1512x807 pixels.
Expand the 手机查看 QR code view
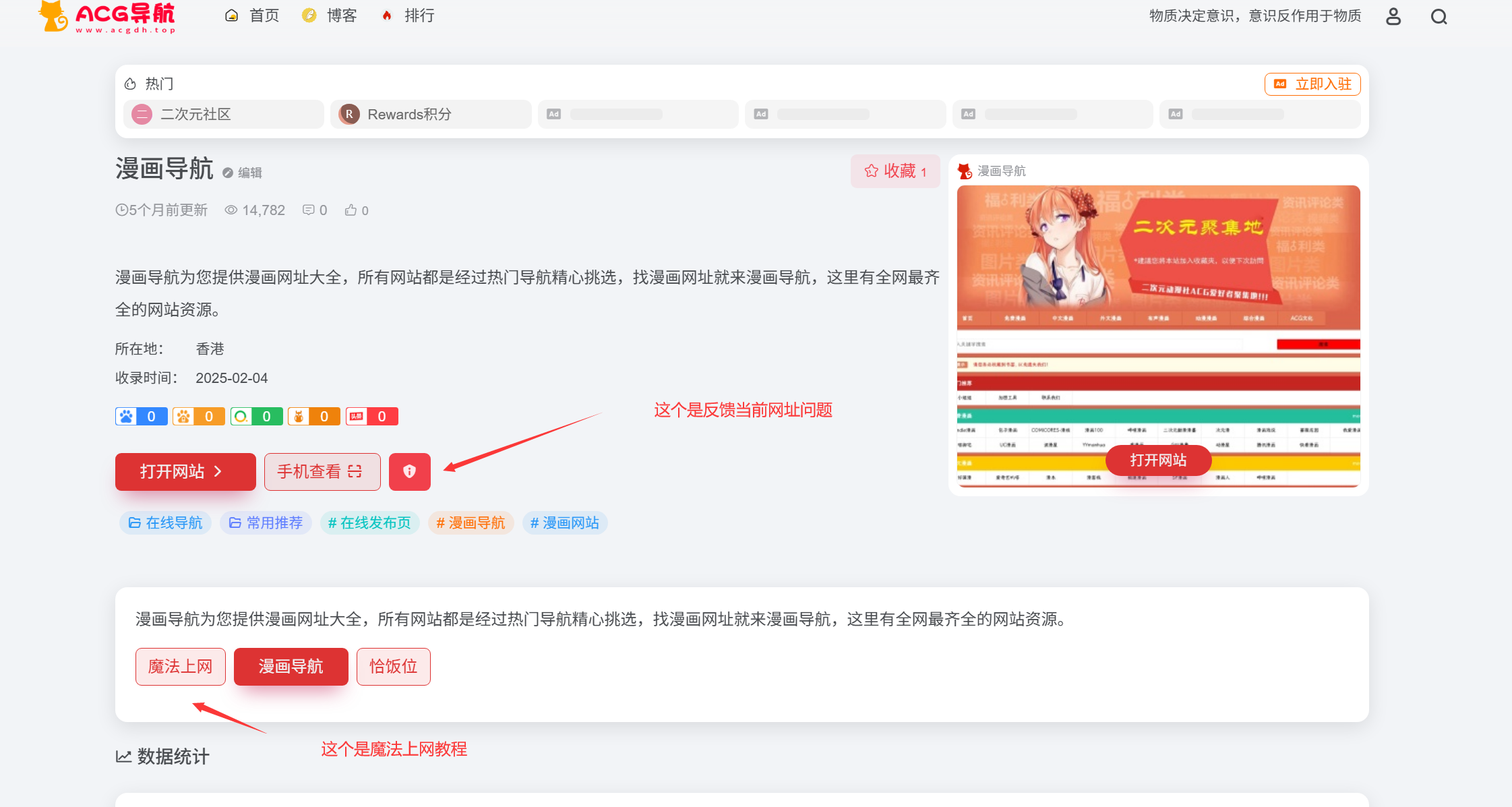point(322,471)
